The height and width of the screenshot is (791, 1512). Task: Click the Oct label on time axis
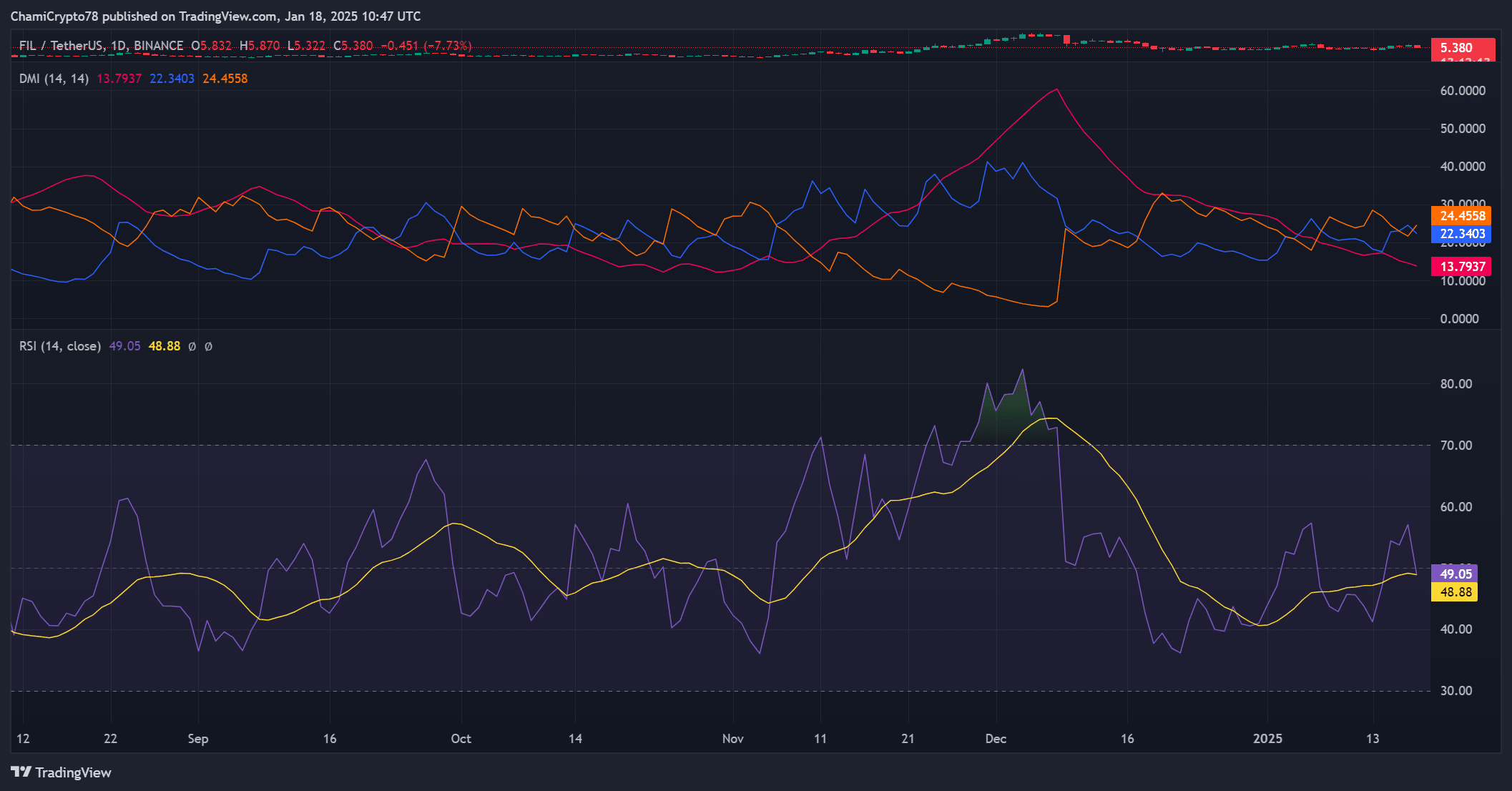[461, 739]
